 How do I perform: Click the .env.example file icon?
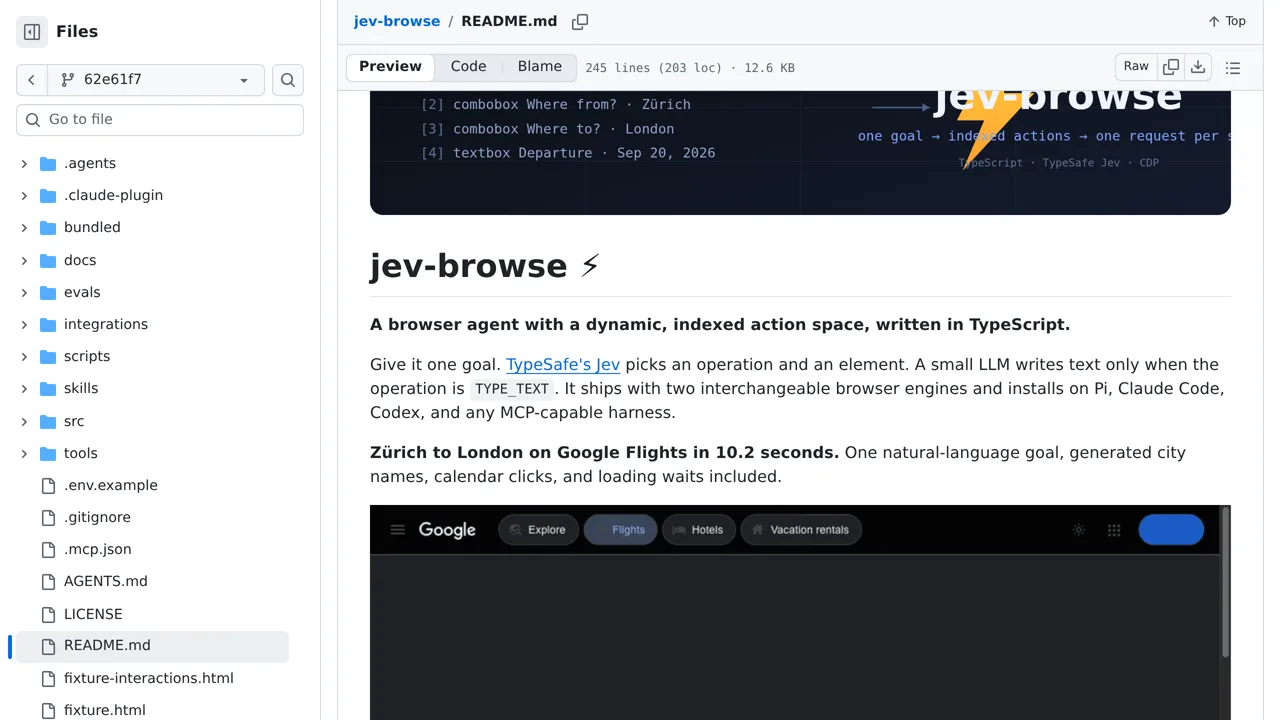pos(48,485)
